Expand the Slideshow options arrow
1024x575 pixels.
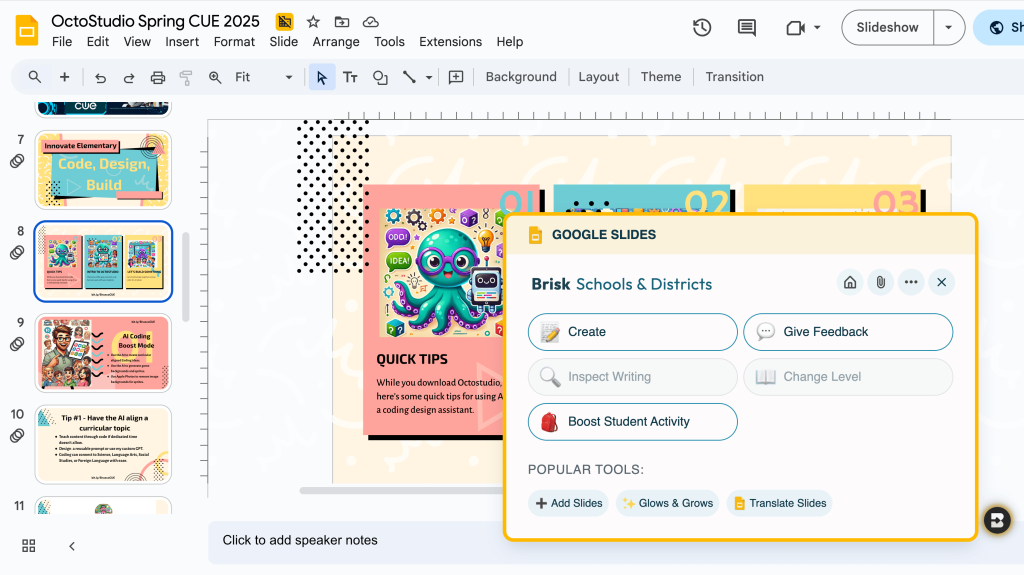(x=948, y=28)
